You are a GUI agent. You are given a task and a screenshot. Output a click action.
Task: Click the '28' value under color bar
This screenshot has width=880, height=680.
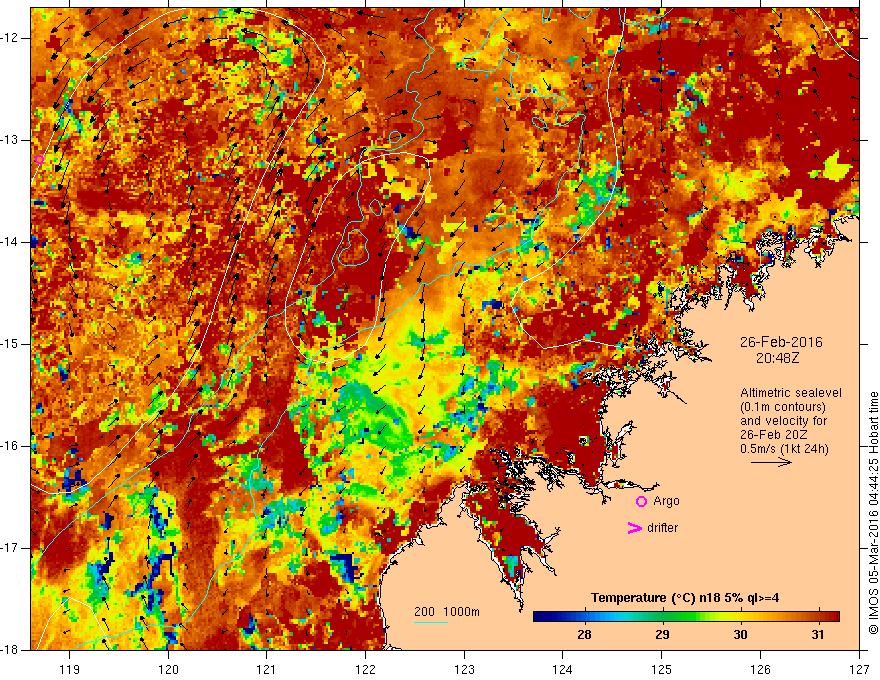[584, 635]
